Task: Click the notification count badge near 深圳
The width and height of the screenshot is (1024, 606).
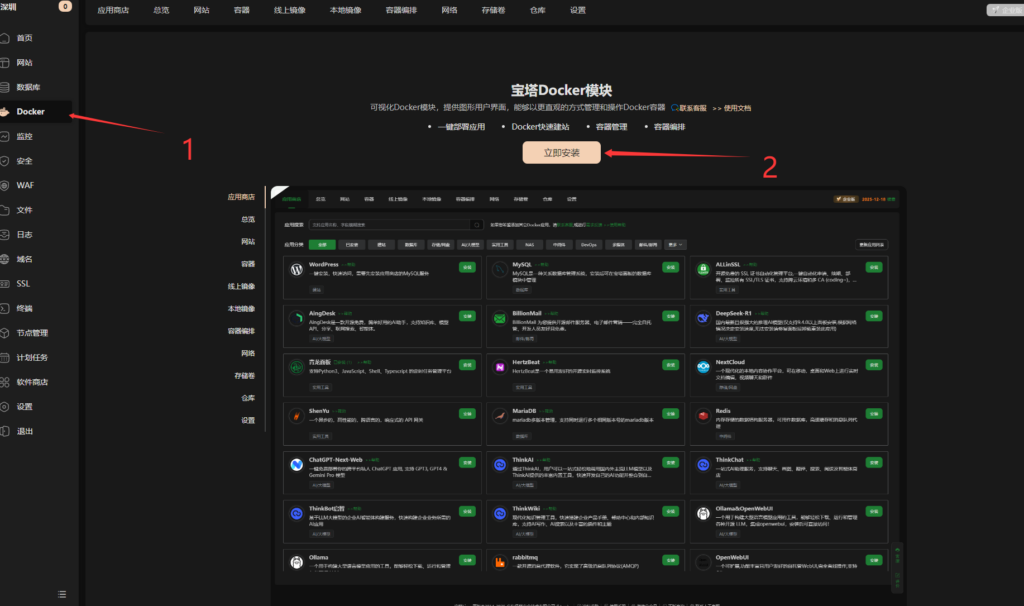Action: [66, 6]
